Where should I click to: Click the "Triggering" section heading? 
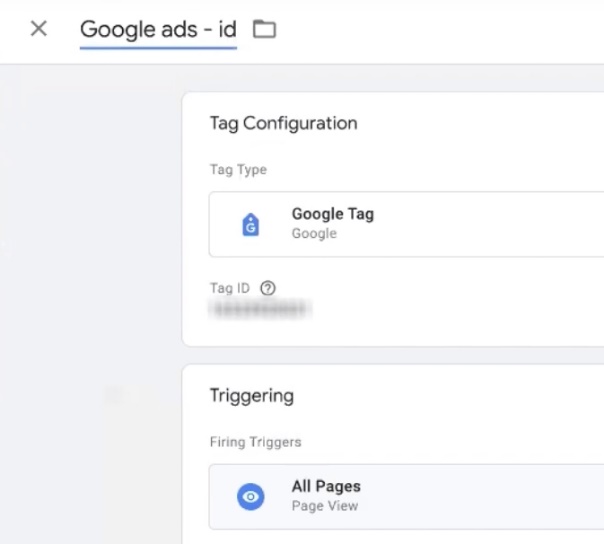click(x=252, y=396)
